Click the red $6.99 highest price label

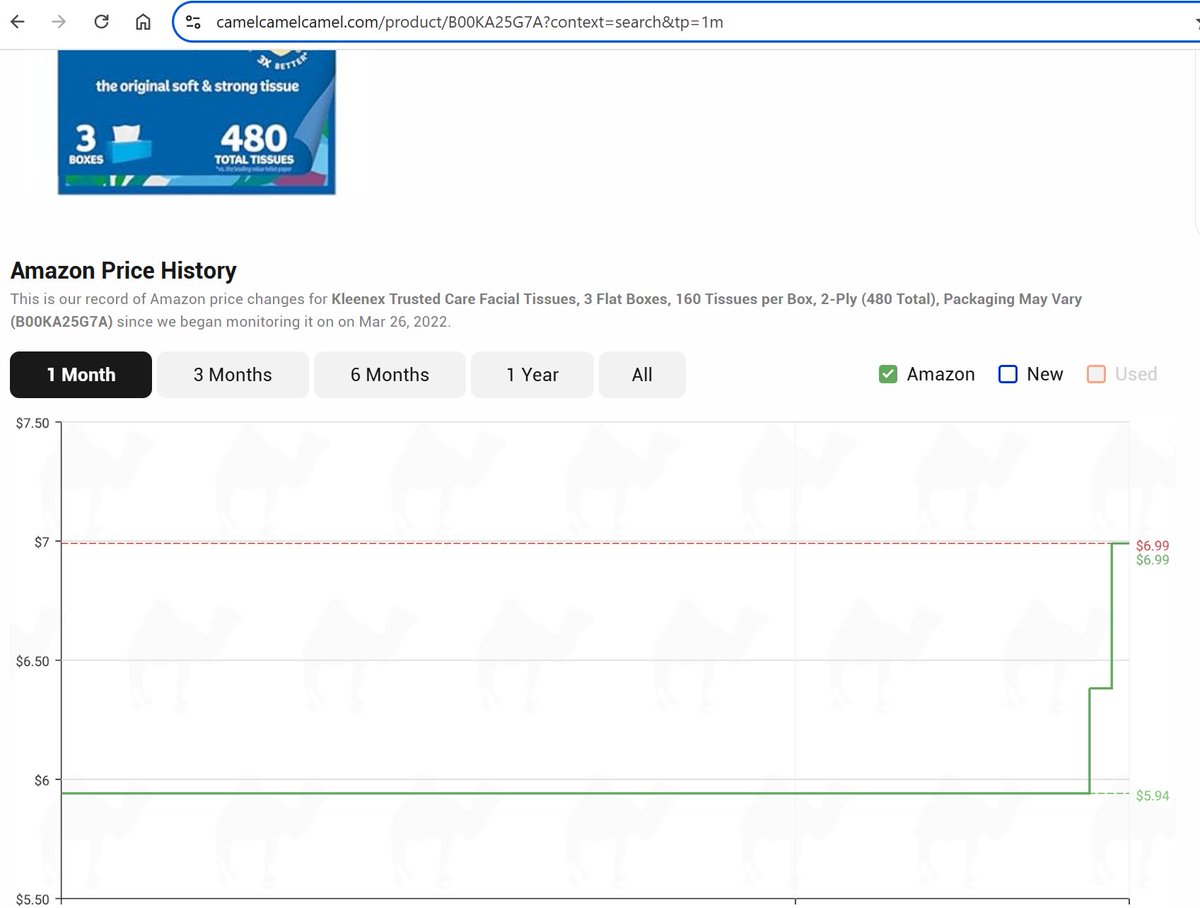pos(1152,545)
